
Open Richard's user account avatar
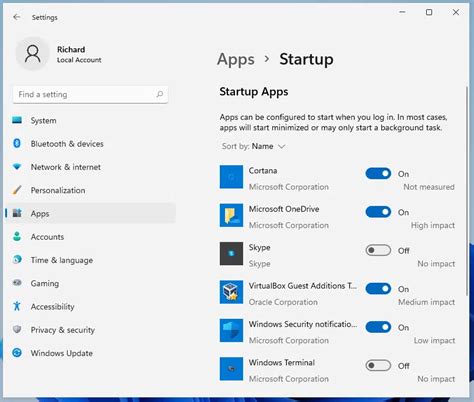coord(33,54)
